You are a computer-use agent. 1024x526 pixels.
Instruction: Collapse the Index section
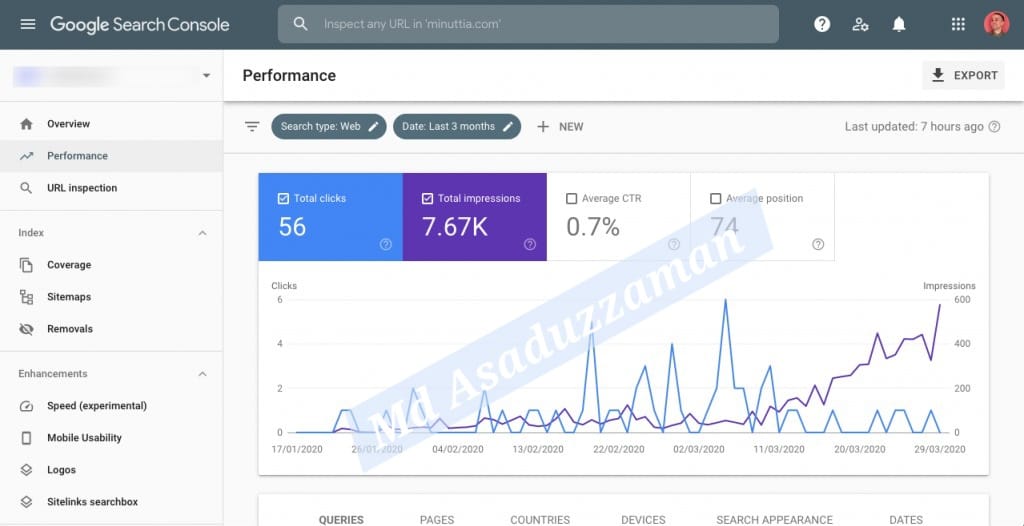202,233
